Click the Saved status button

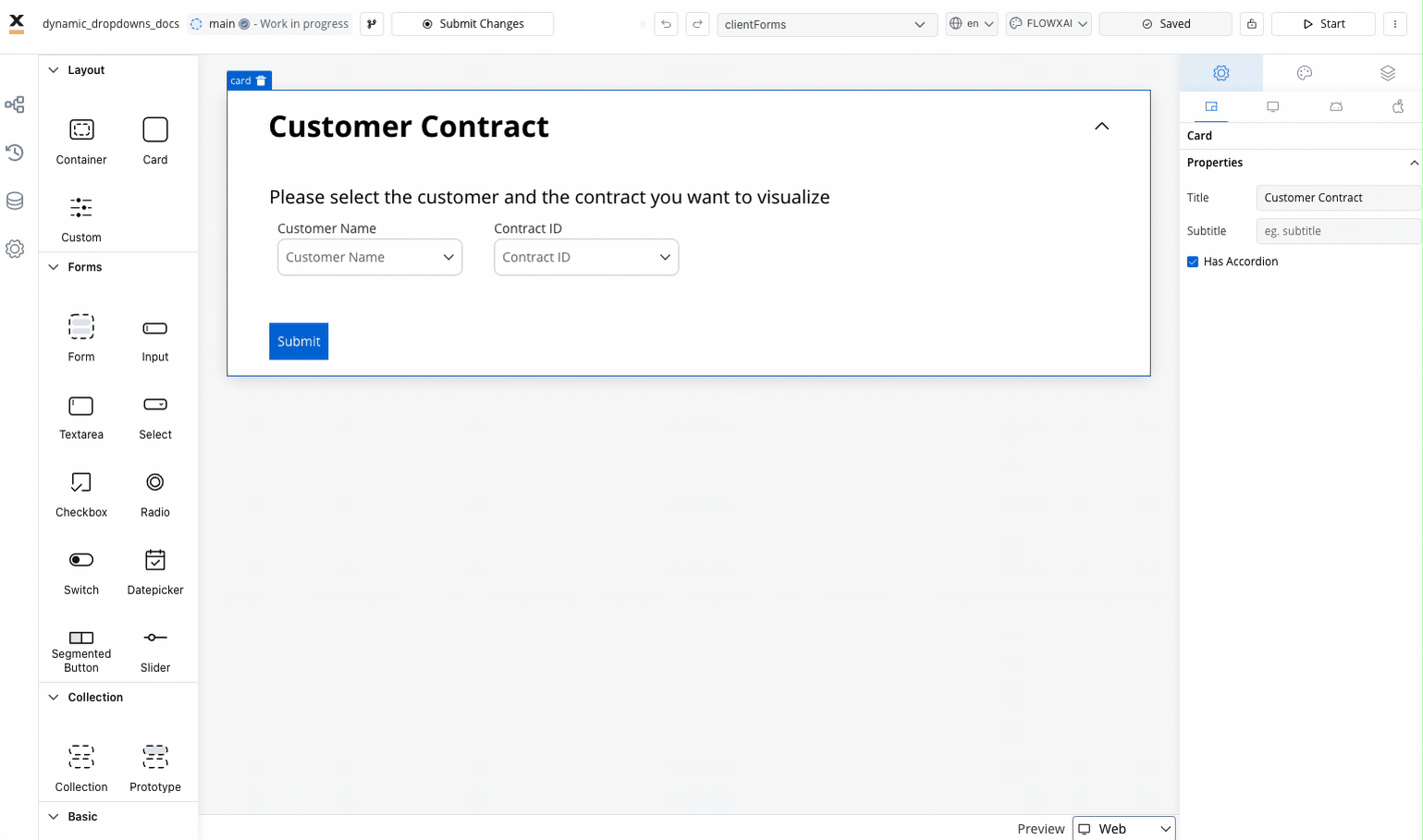(1165, 24)
